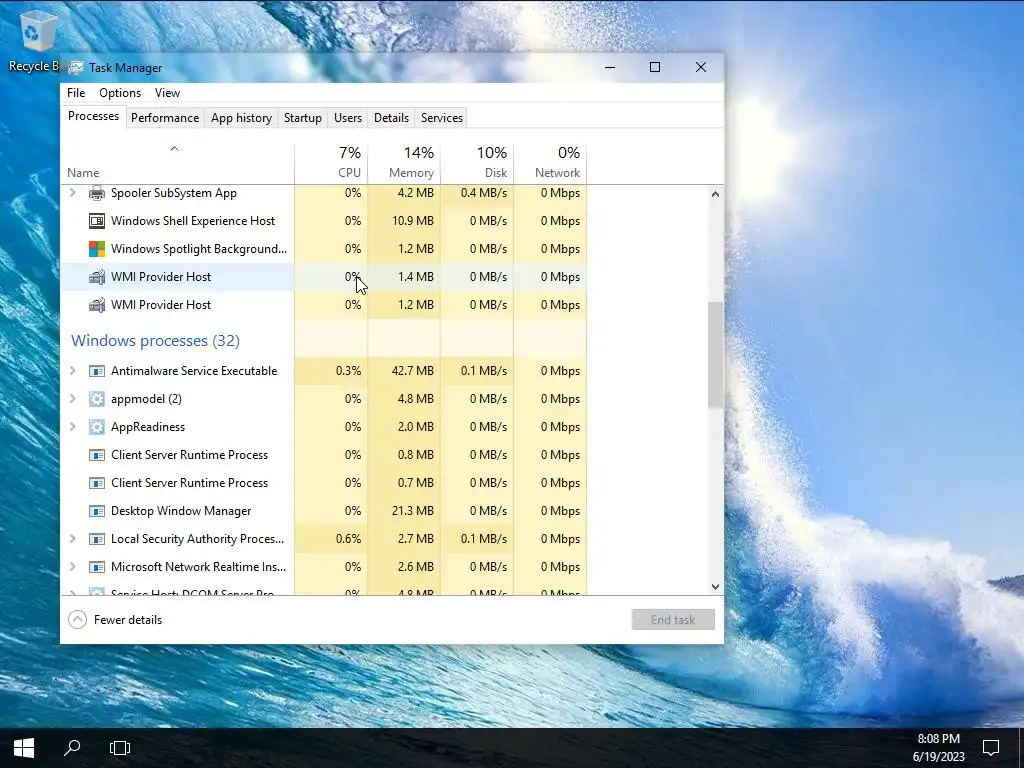1024x768 pixels.
Task: Sort by the Memory column header
Action: tap(404, 163)
